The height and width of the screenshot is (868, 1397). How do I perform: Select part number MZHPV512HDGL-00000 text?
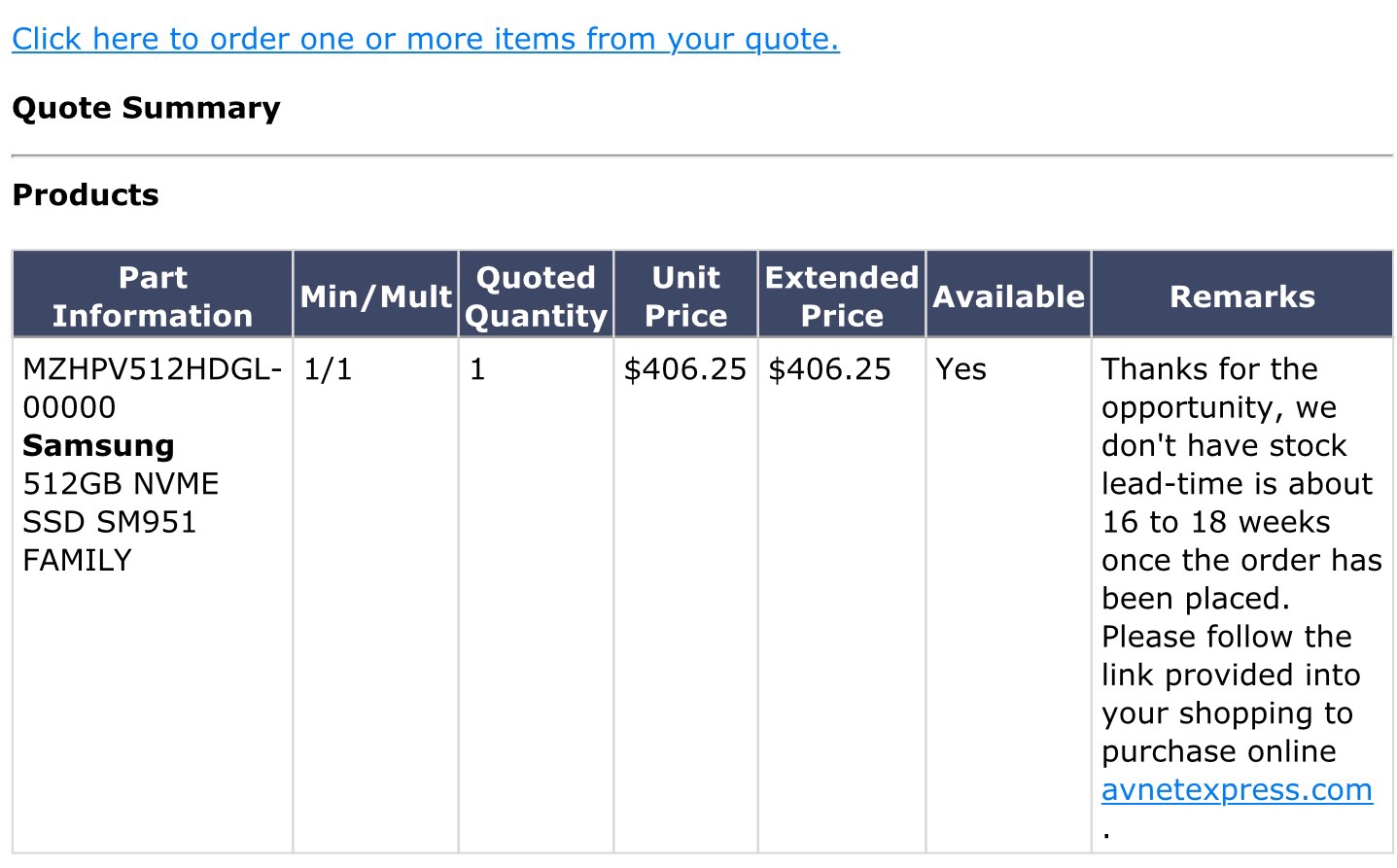153,388
